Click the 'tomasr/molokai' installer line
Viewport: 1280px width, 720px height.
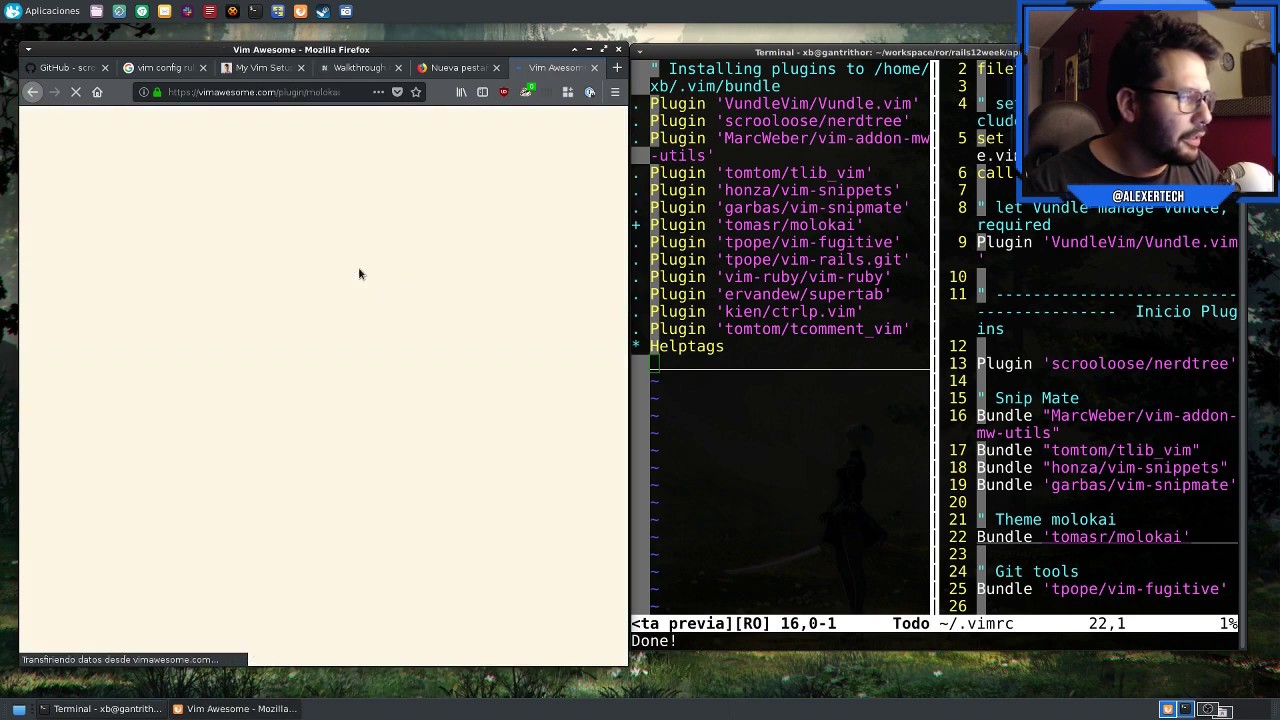756,225
